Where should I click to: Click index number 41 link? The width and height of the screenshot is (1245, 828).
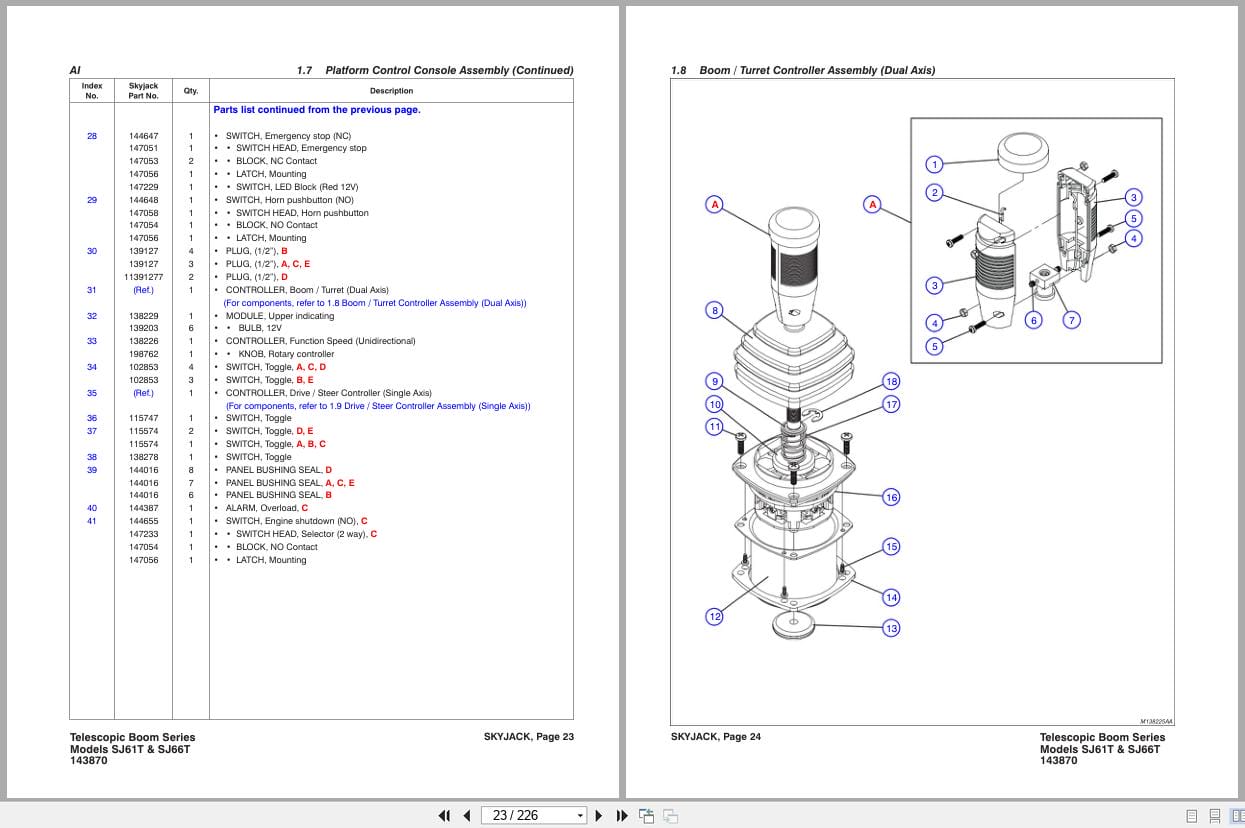(x=92, y=521)
